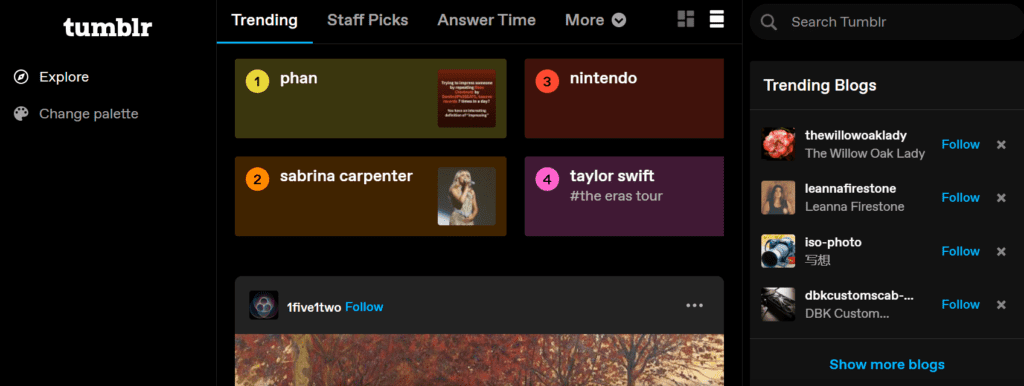Follow thewillowoaklady blog
1024x386 pixels.
(x=961, y=144)
